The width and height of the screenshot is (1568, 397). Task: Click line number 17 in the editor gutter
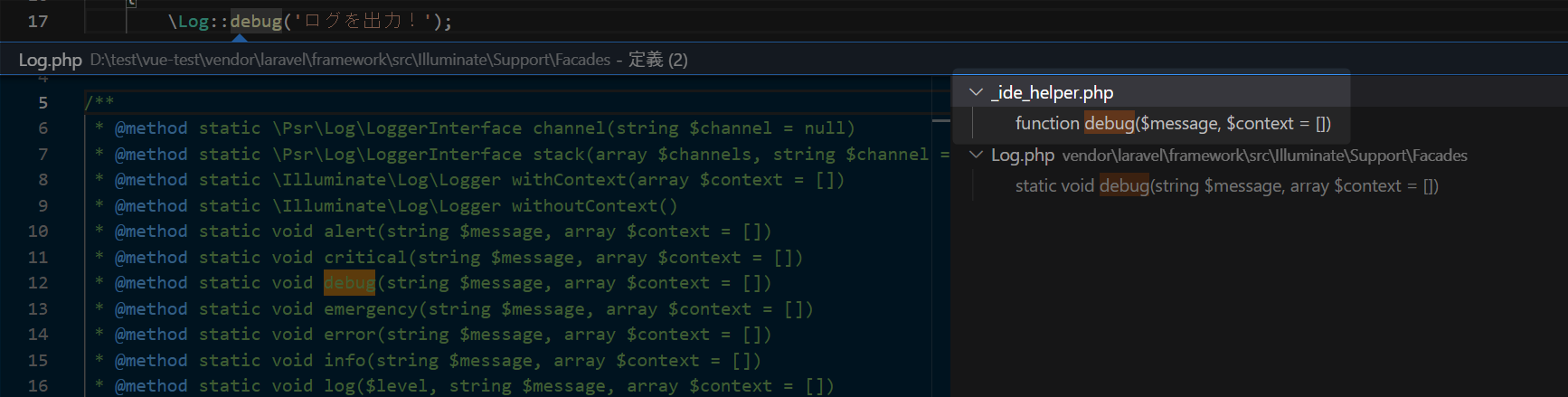(x=38, y=21)
